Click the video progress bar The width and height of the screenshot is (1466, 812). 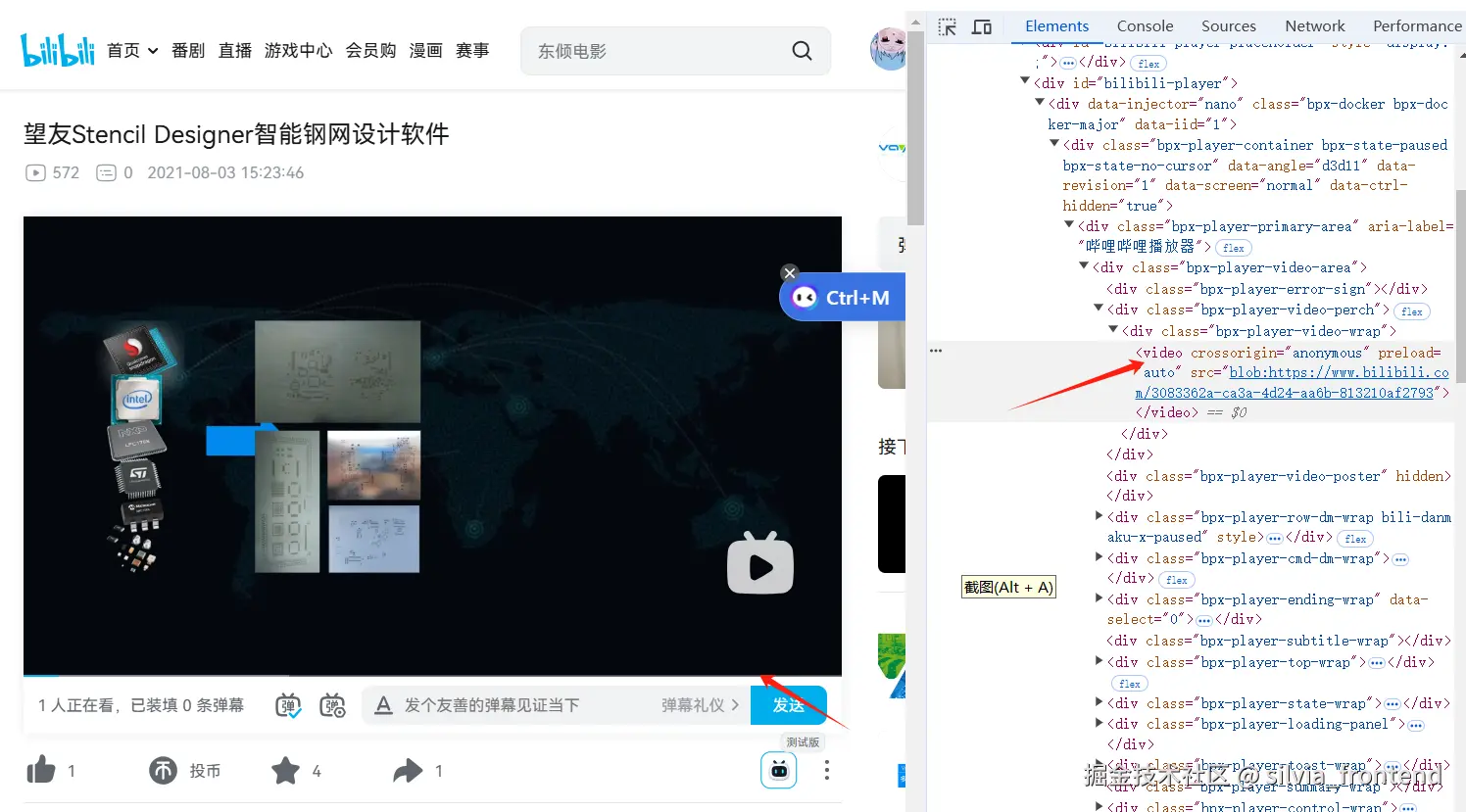(432, 676)
